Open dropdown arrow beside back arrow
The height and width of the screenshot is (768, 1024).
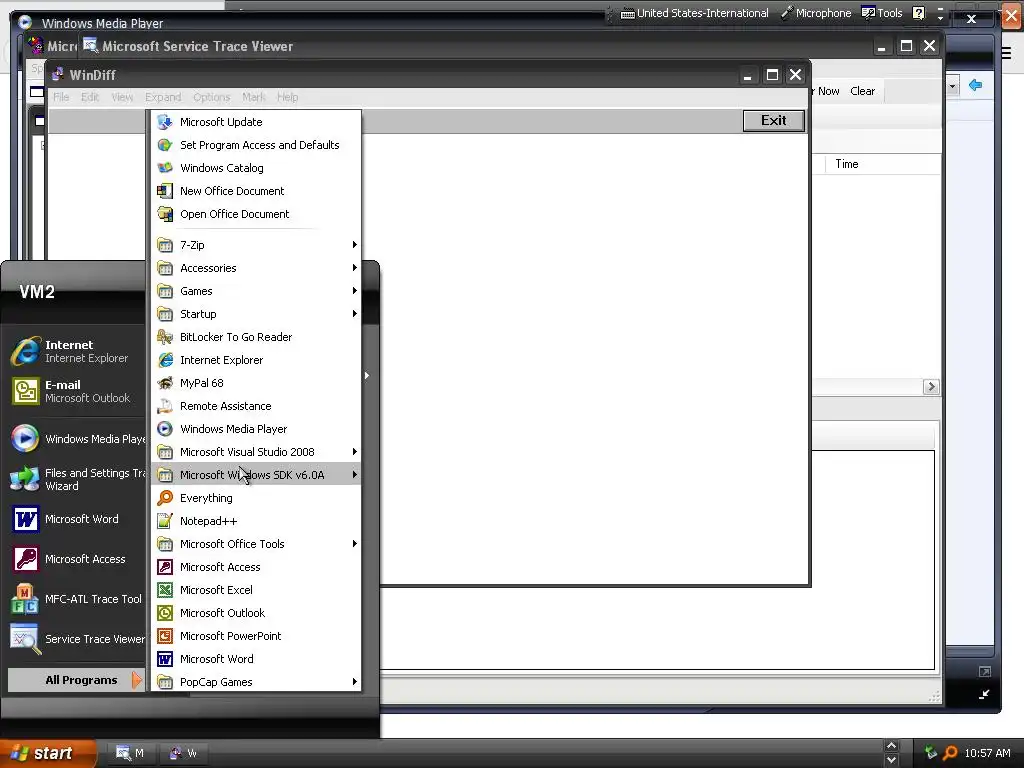(952, 86)
